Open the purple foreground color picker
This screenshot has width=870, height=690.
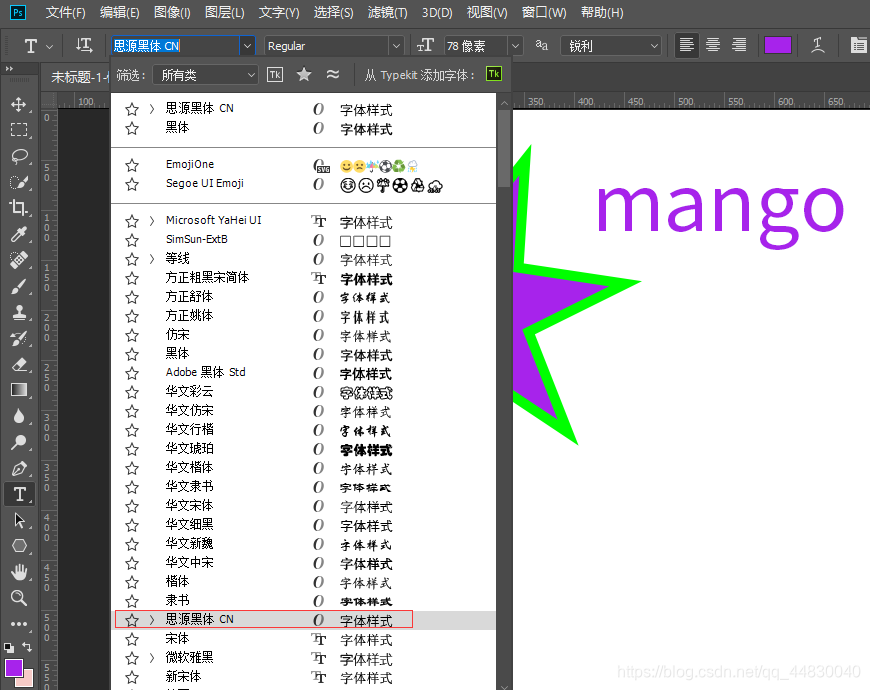coord(14,668)
